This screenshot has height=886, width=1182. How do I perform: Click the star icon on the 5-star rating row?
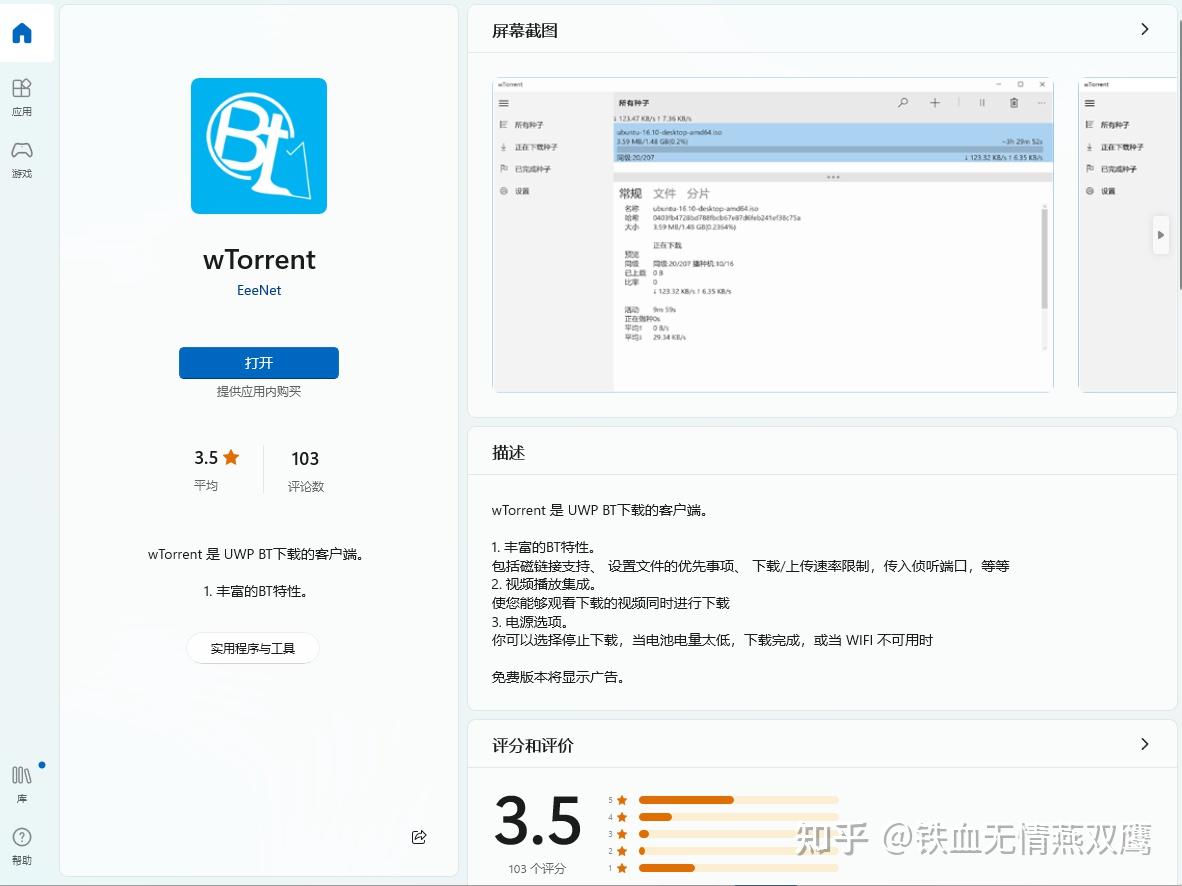tap(621, 800)
